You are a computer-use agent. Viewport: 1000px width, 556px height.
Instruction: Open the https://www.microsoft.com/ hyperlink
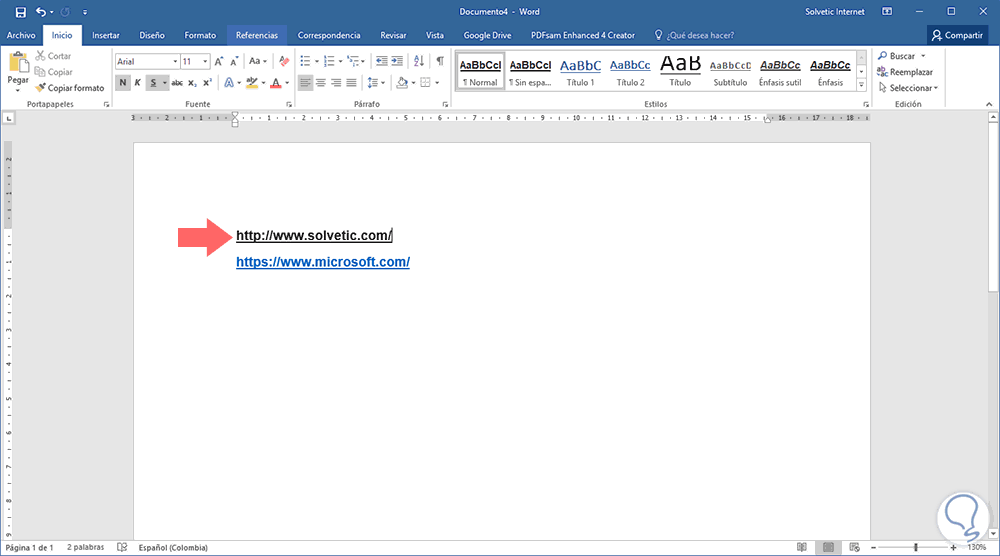pos(322,262)
